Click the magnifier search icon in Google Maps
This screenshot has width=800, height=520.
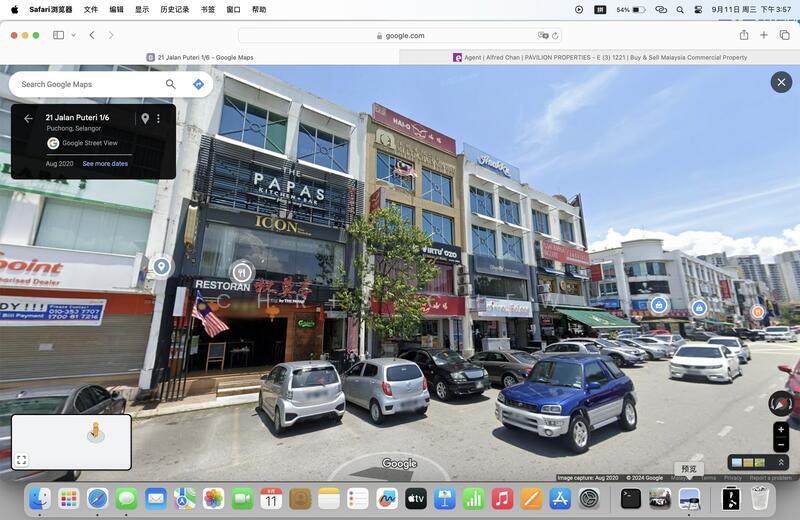[x=170, y=84]
